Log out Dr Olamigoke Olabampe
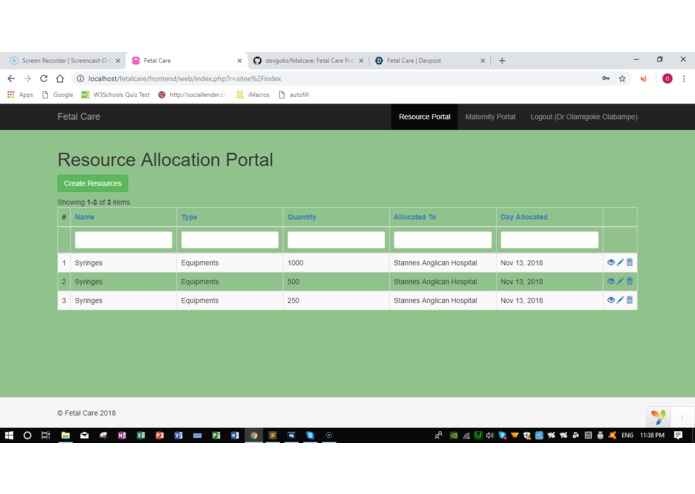 click(584, 117)
